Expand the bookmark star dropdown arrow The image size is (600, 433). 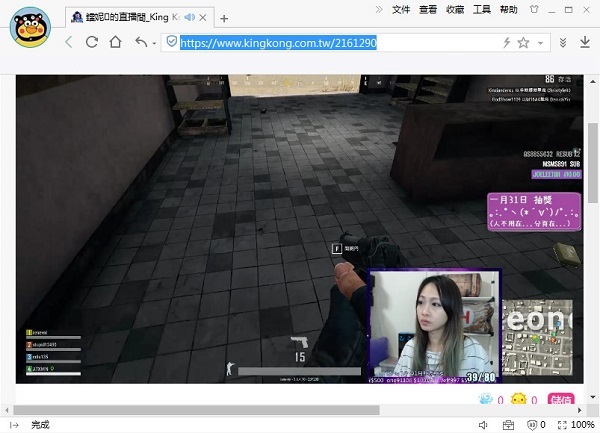coord(540,44)
